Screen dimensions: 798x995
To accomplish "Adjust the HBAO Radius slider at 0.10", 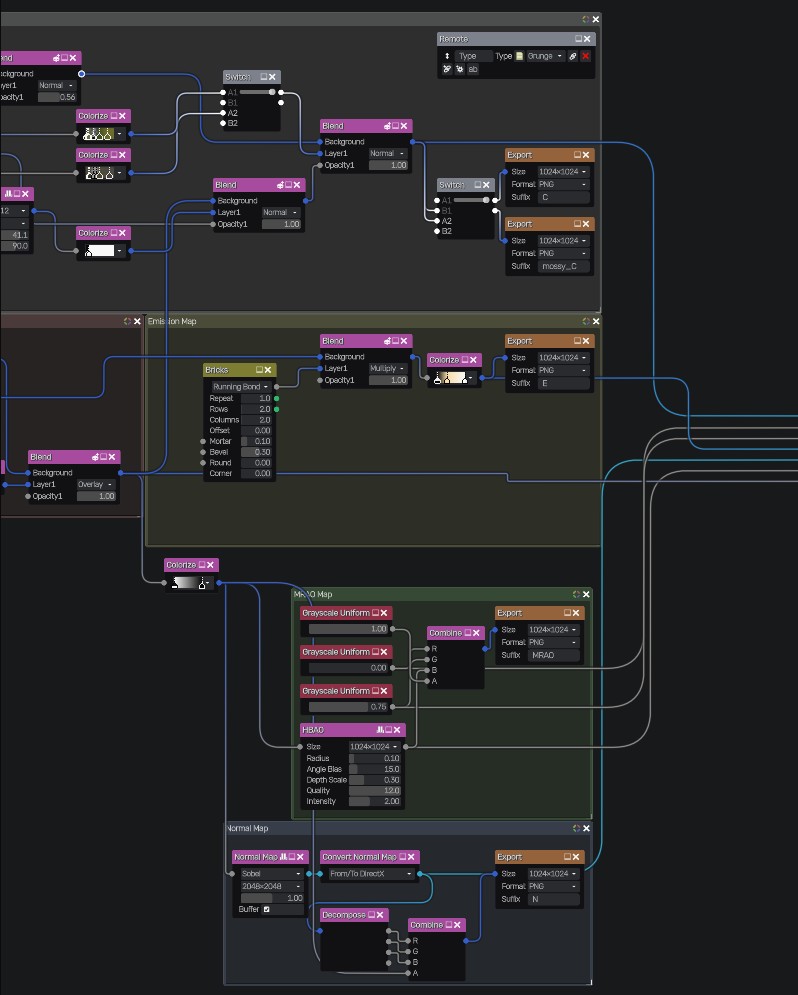I will [374, 758].
